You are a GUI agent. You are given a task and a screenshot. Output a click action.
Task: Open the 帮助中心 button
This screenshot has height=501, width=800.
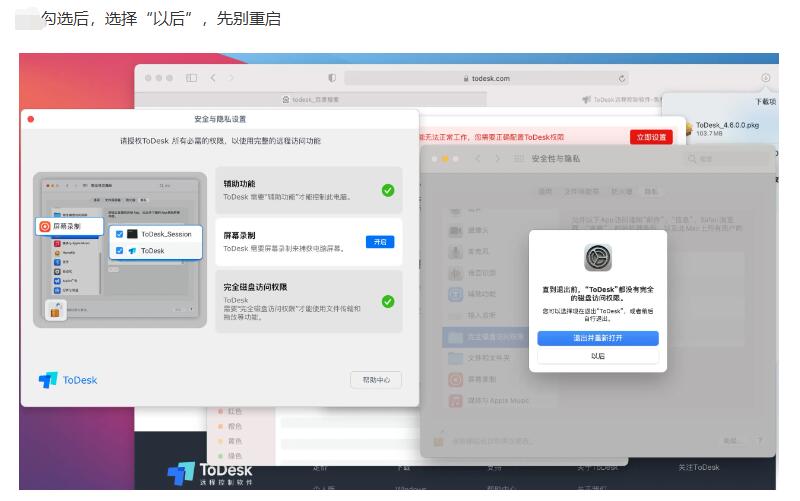pos(376,380)
